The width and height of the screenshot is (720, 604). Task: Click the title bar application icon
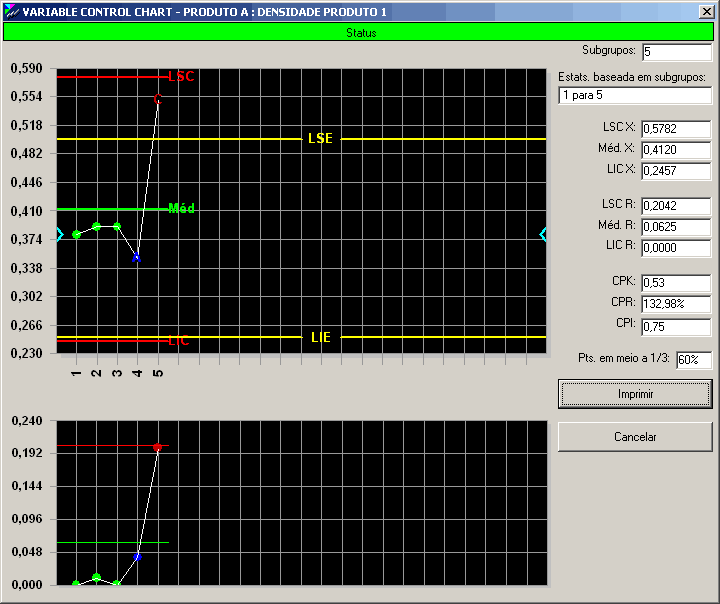(x=11, y=12)
